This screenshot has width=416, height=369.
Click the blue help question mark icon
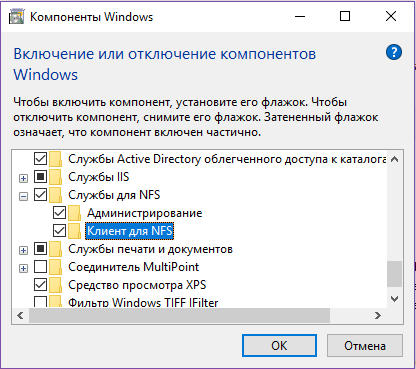pos(394,53)
